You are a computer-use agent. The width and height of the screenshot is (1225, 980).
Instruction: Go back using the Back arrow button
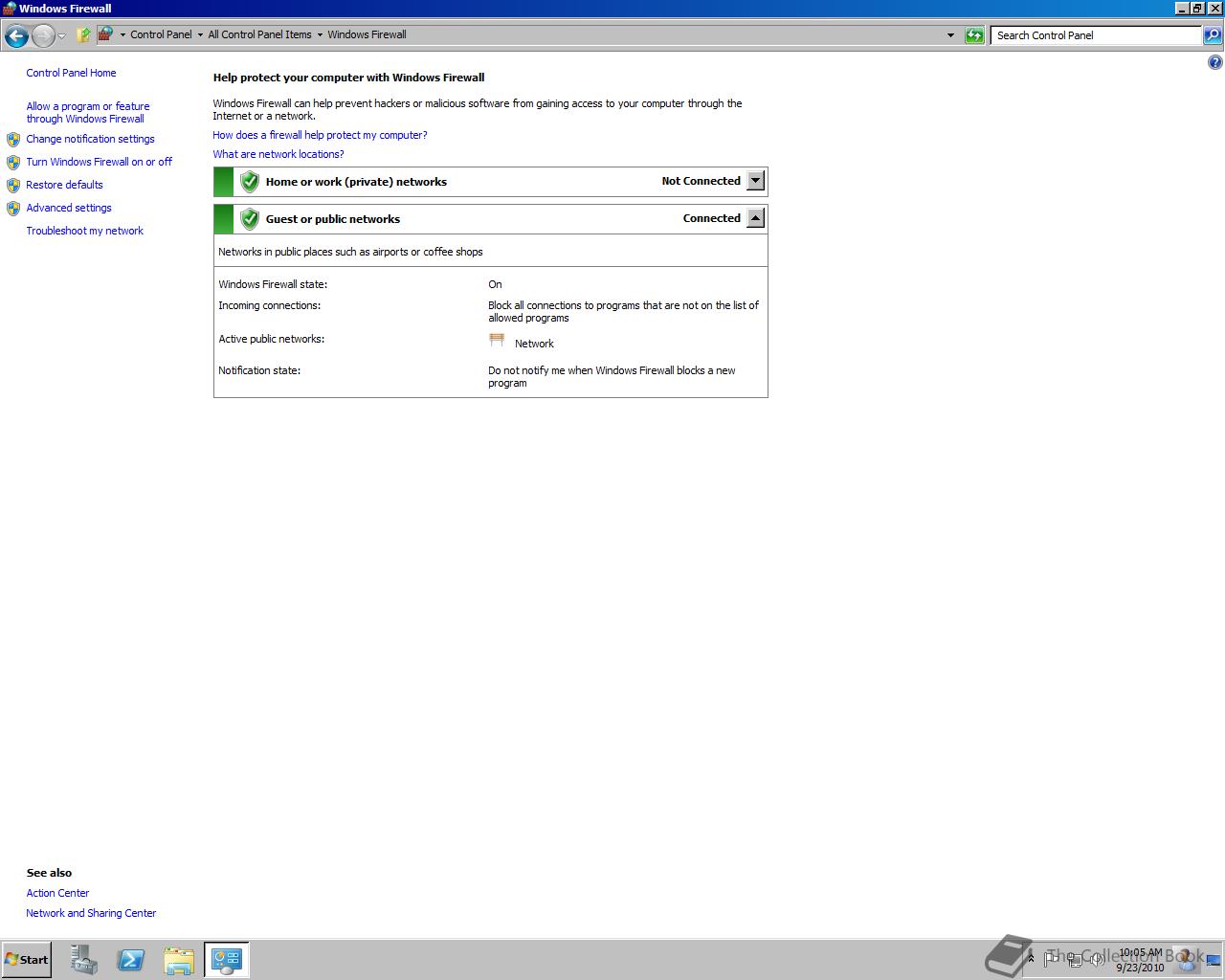pos(15,36)
